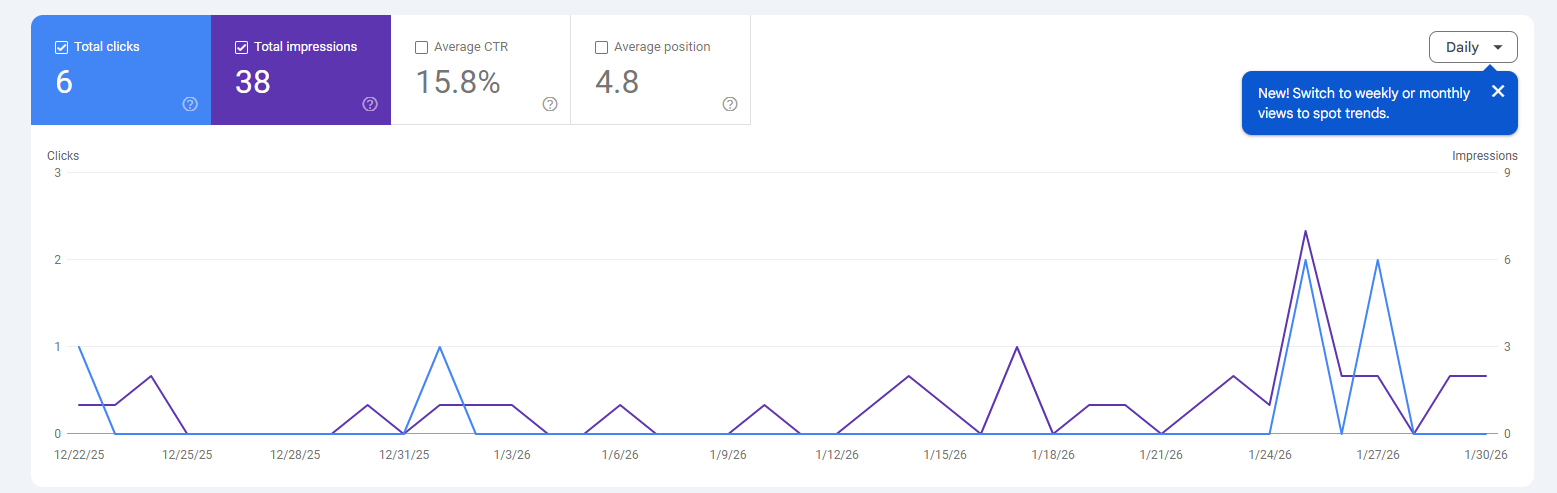Click the clicks peak on 1/1/26
The image size is (1557, 493).
(440, 347)
